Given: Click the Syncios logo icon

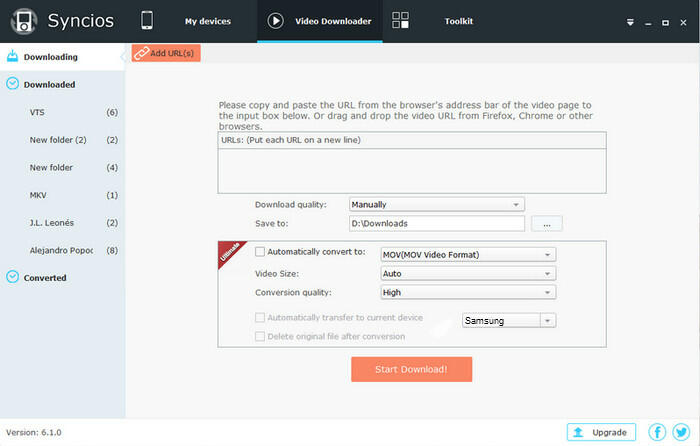Looking at the screenshot, I should 24,21.
